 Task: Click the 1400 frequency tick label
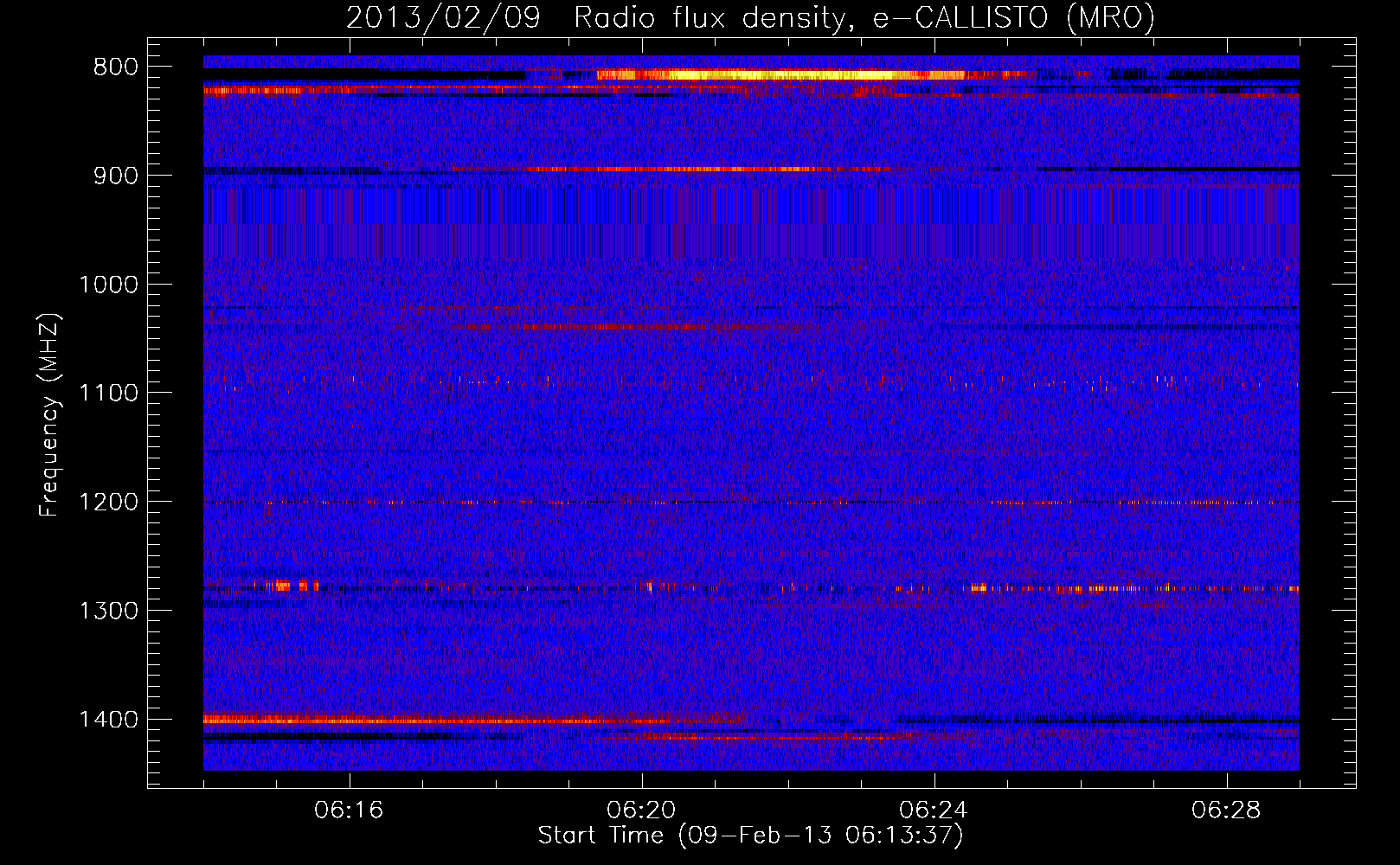[x=109, y=720]
